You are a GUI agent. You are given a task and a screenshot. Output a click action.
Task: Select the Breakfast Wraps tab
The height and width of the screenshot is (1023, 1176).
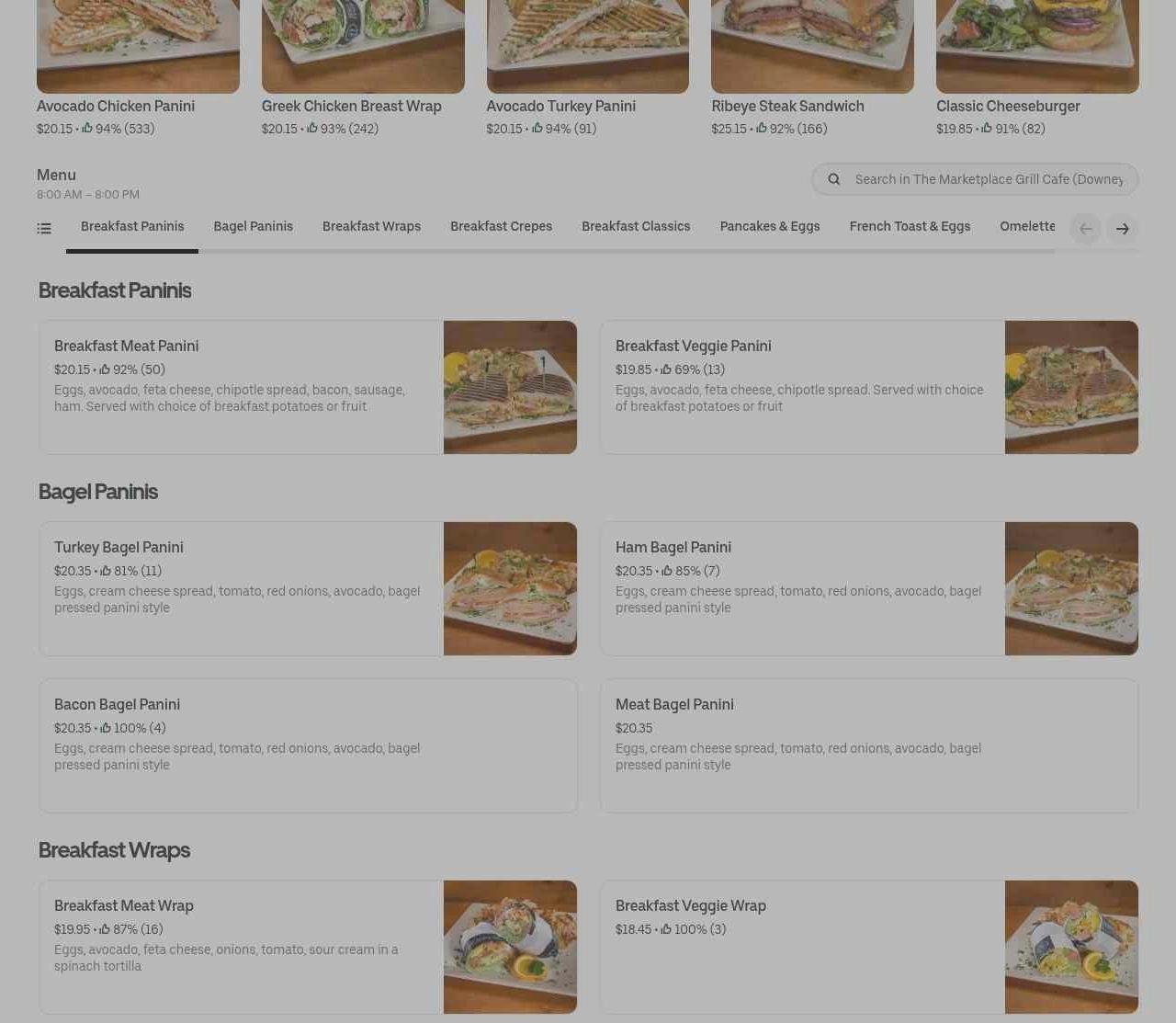click(x=371, y=226)
